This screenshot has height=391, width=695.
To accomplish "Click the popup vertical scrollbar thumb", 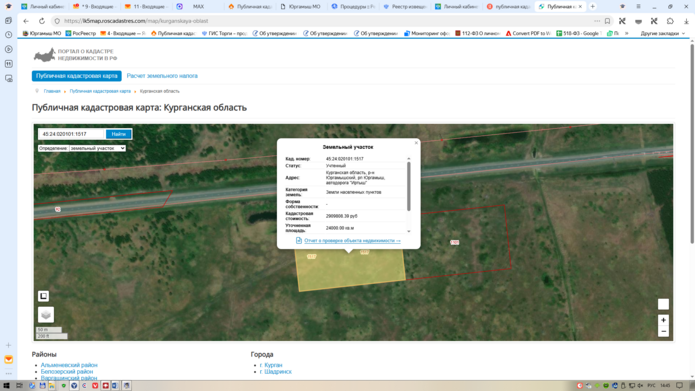I will [x=409, y=186].
